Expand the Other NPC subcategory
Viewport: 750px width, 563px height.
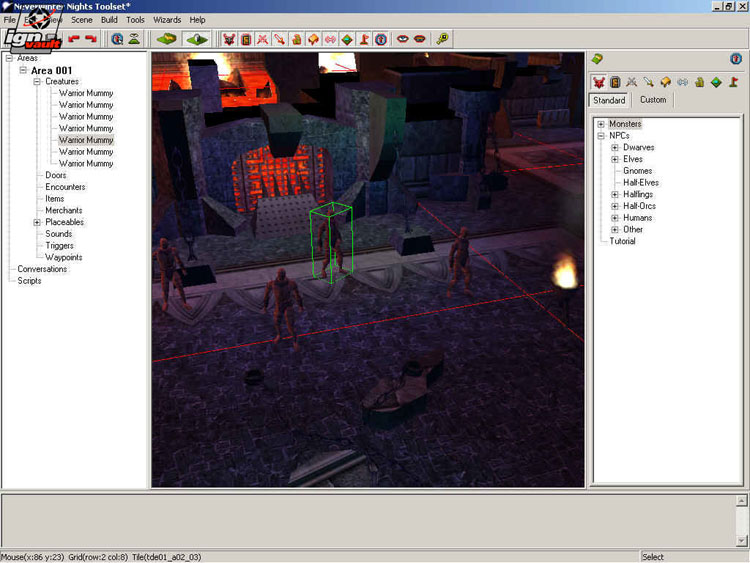tap(615, 230)
